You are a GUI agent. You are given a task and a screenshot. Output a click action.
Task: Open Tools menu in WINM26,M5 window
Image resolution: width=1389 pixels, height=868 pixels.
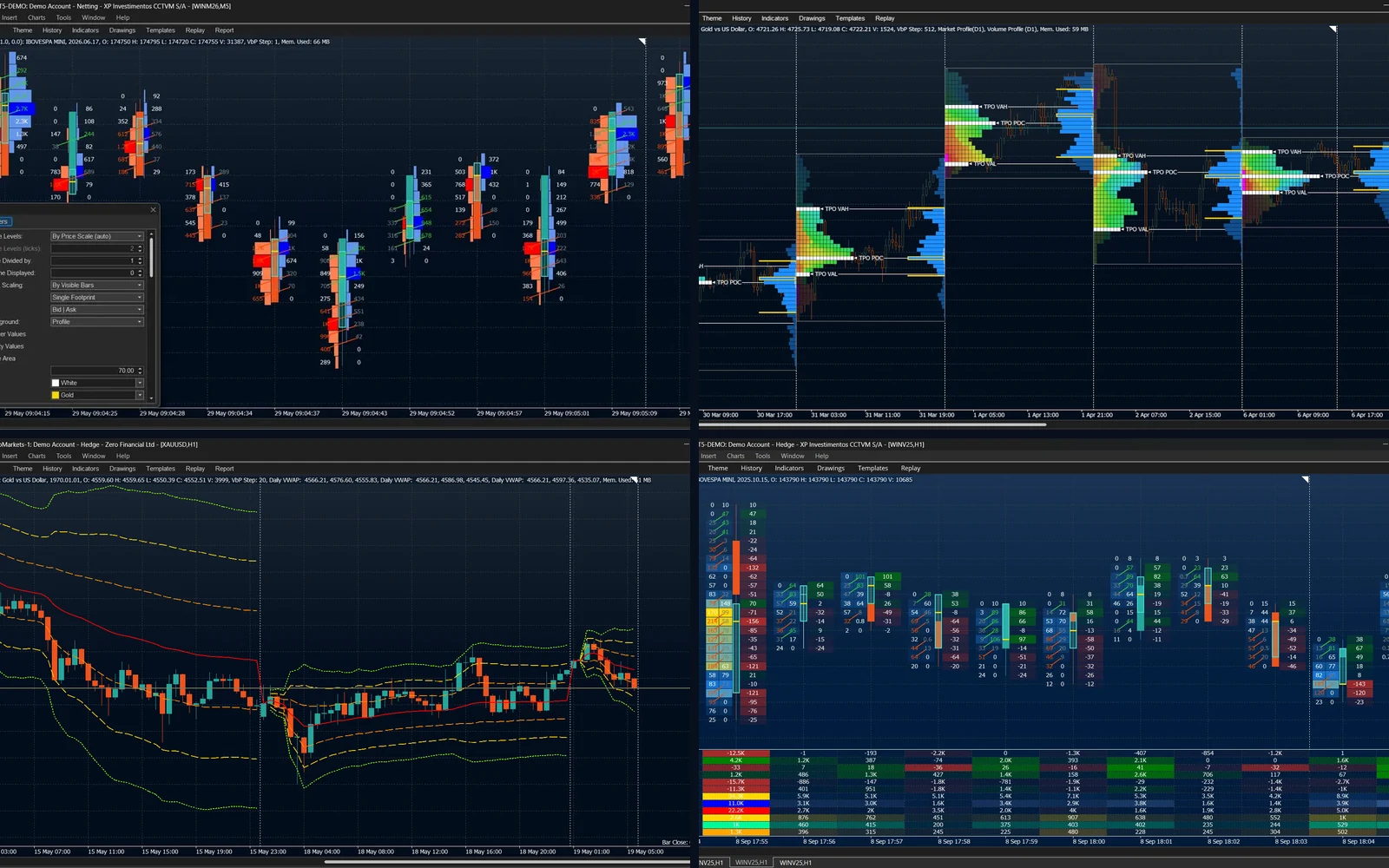[x=64, y=17]
